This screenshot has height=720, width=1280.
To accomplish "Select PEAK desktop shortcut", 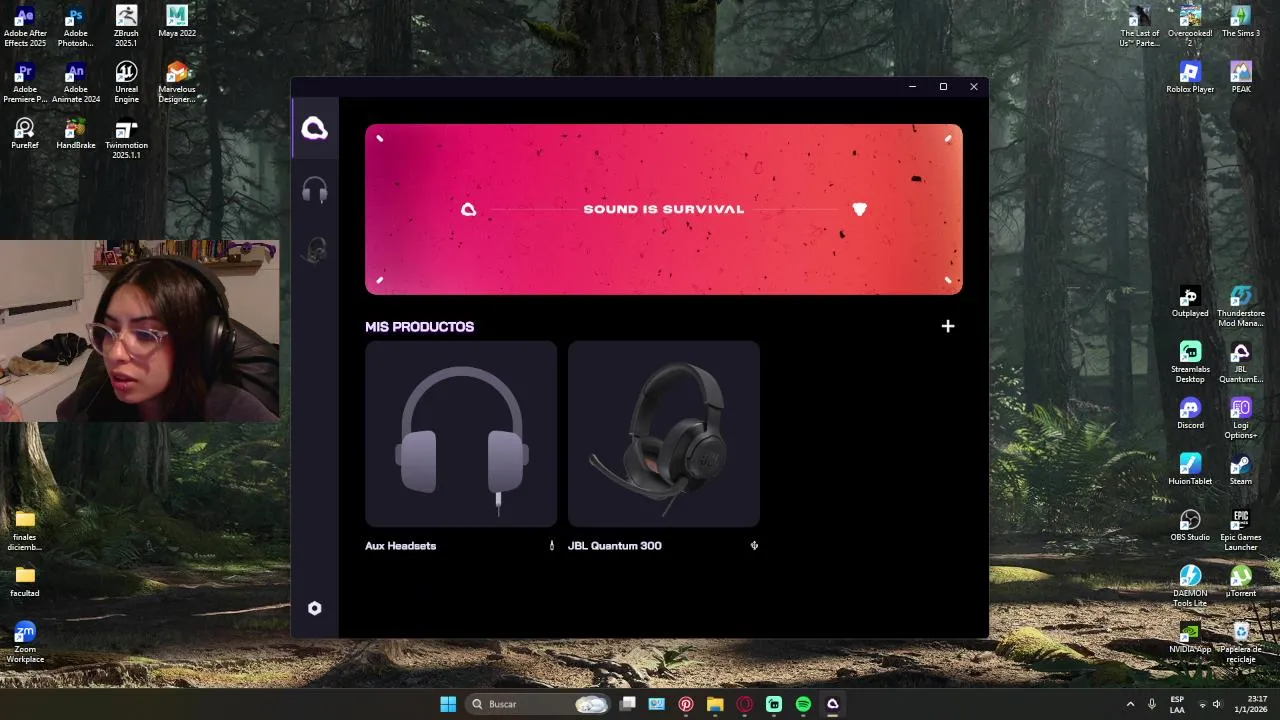I will pyautogui.click(x=1241, y=78).
